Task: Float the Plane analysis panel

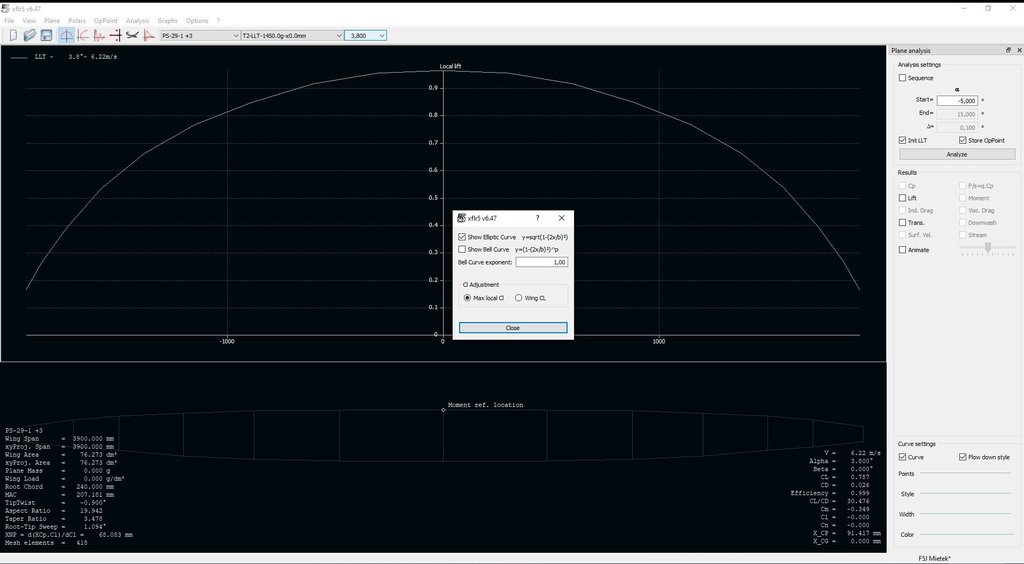Action: (1007, 50)
